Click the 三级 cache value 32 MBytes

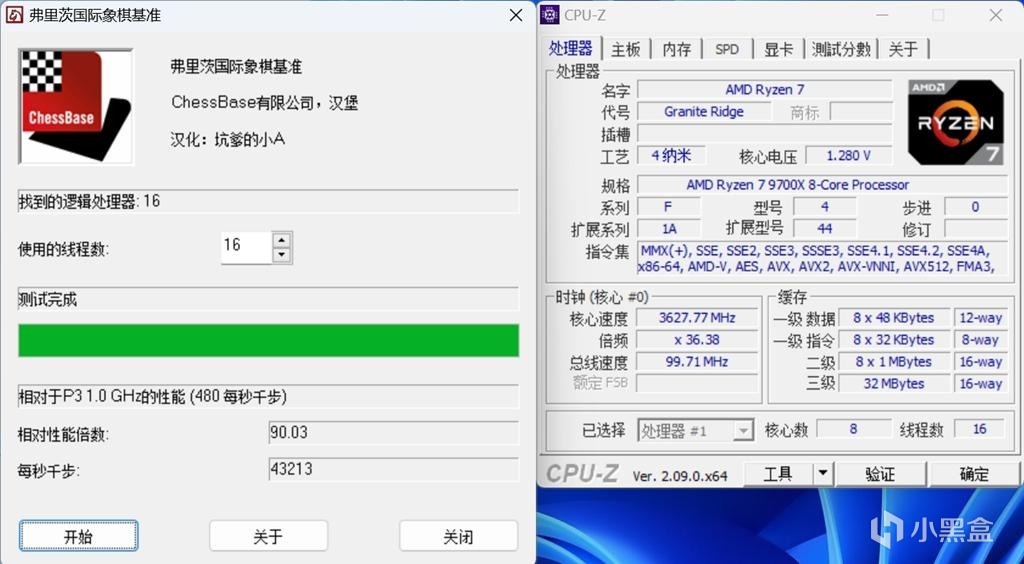(x=893, y=383)
